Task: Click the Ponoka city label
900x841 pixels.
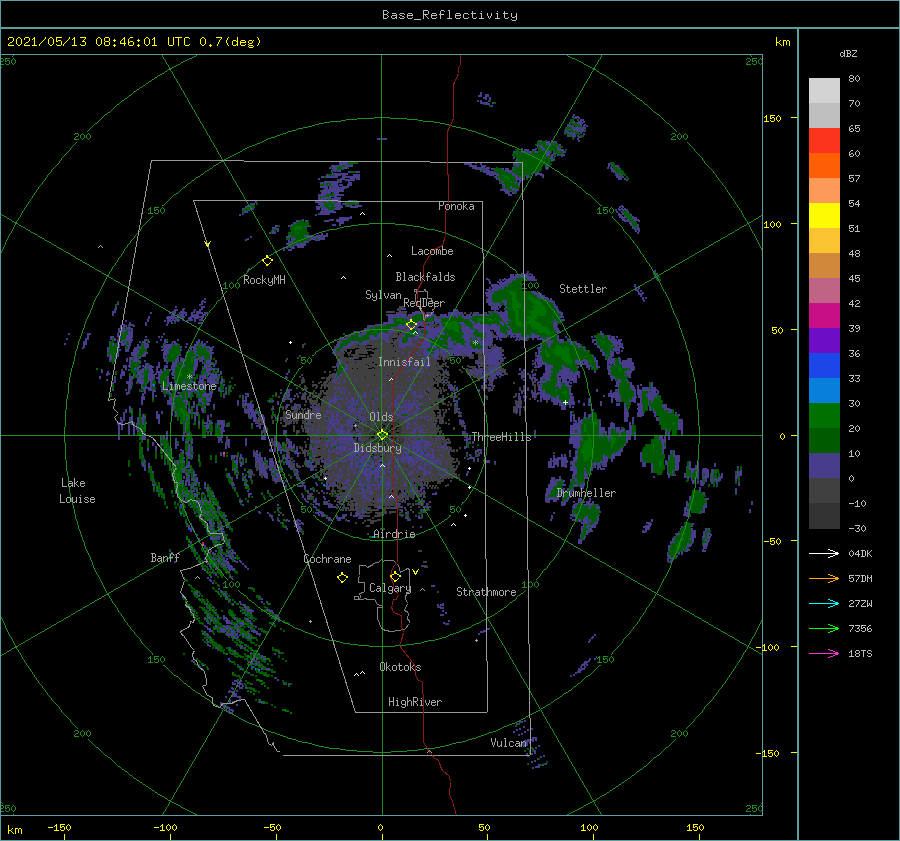Action: (456, 206)
